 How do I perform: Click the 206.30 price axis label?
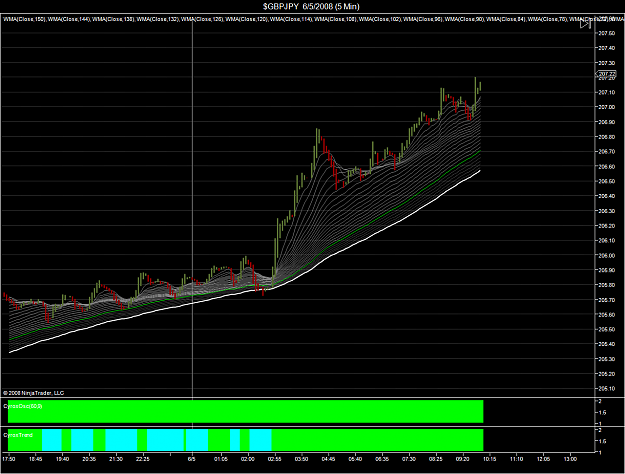[607, 211]
